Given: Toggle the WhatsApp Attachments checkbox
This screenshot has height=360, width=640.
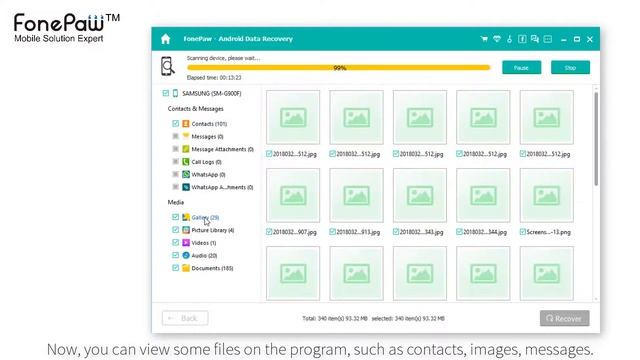Looking at the screenshot, I should 176,187.
